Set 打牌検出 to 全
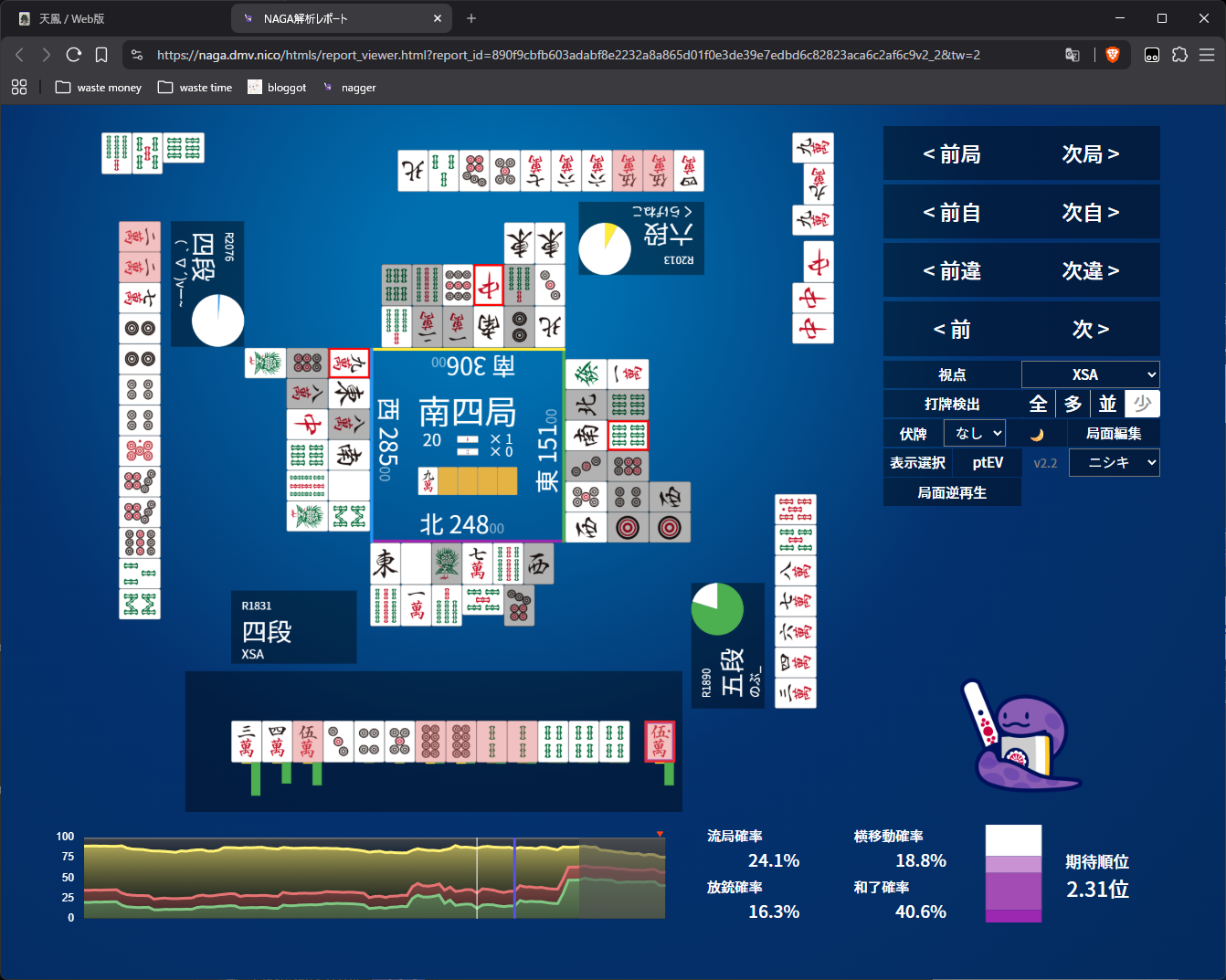1226x980 pixels. click(x=1038, y=404)
